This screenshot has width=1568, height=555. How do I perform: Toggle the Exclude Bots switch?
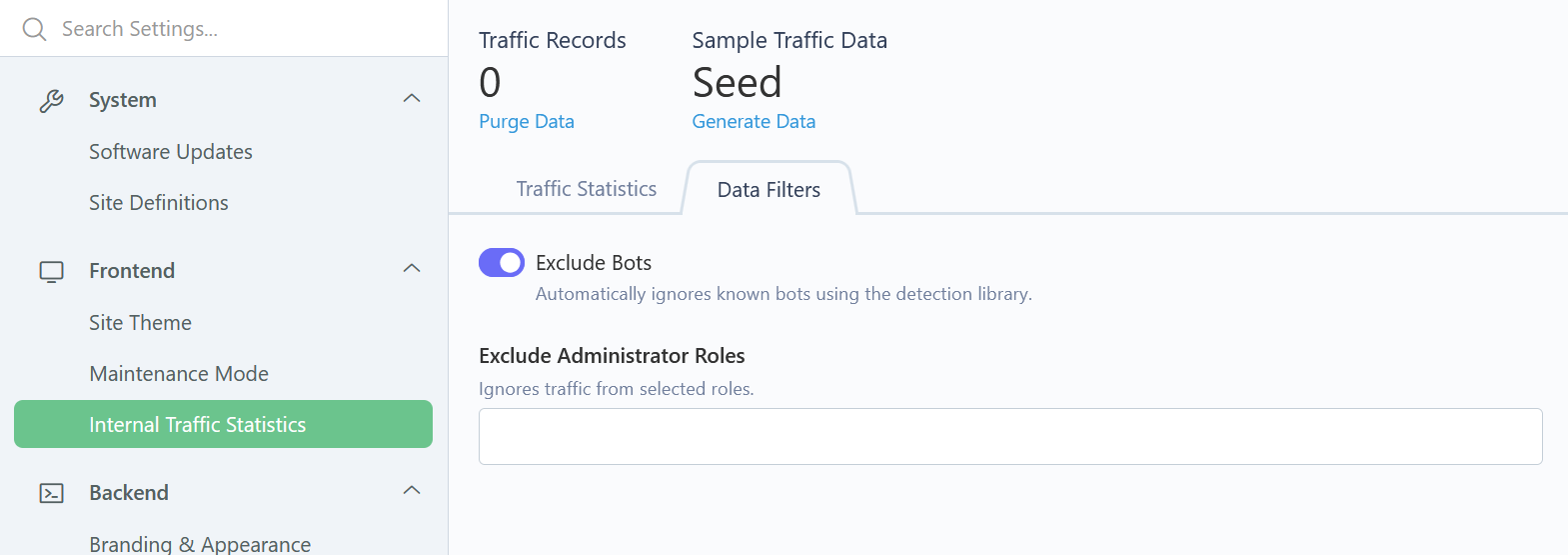tap(502, 263)
